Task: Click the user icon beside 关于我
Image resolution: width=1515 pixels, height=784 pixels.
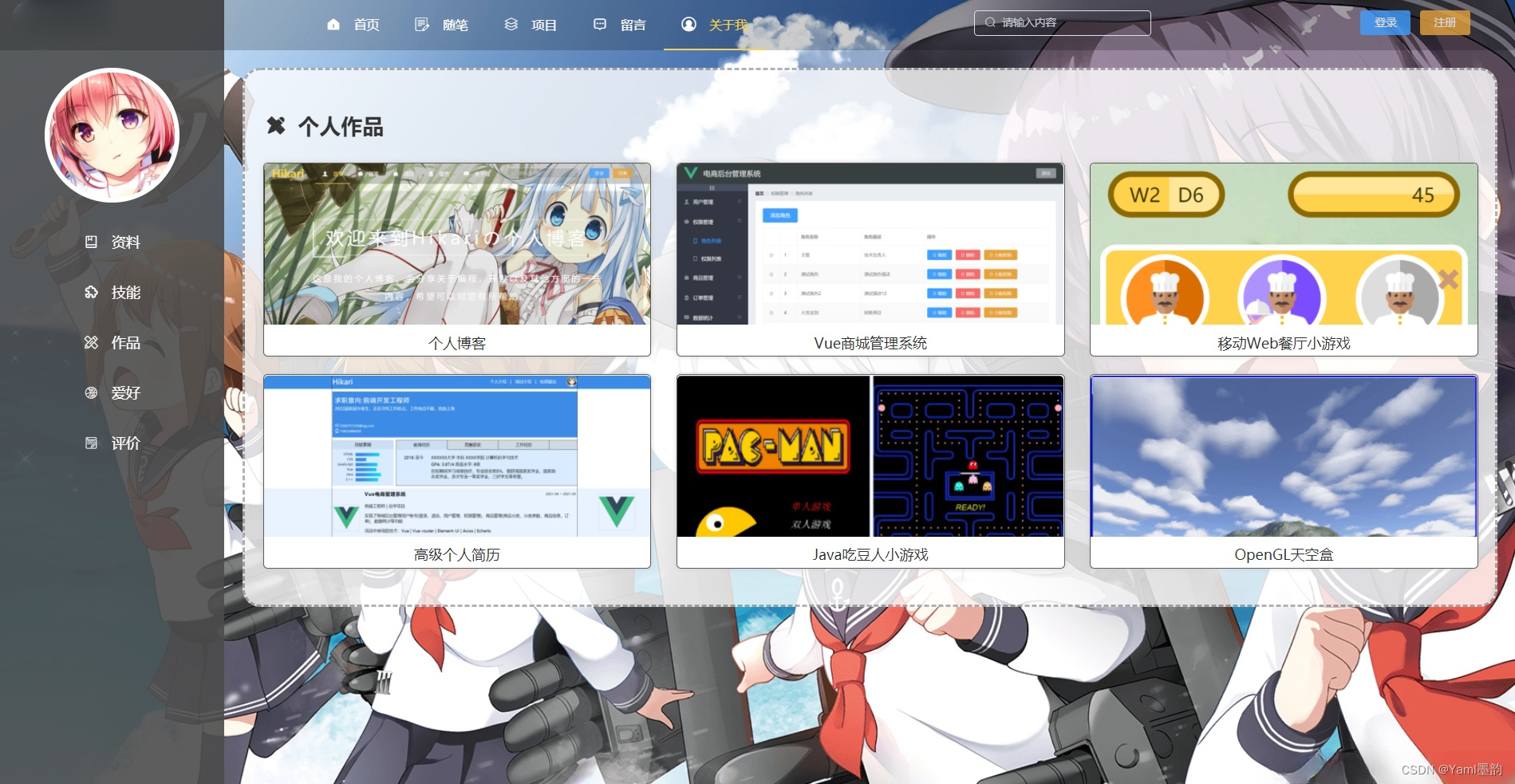Action: tap(688, 25)
